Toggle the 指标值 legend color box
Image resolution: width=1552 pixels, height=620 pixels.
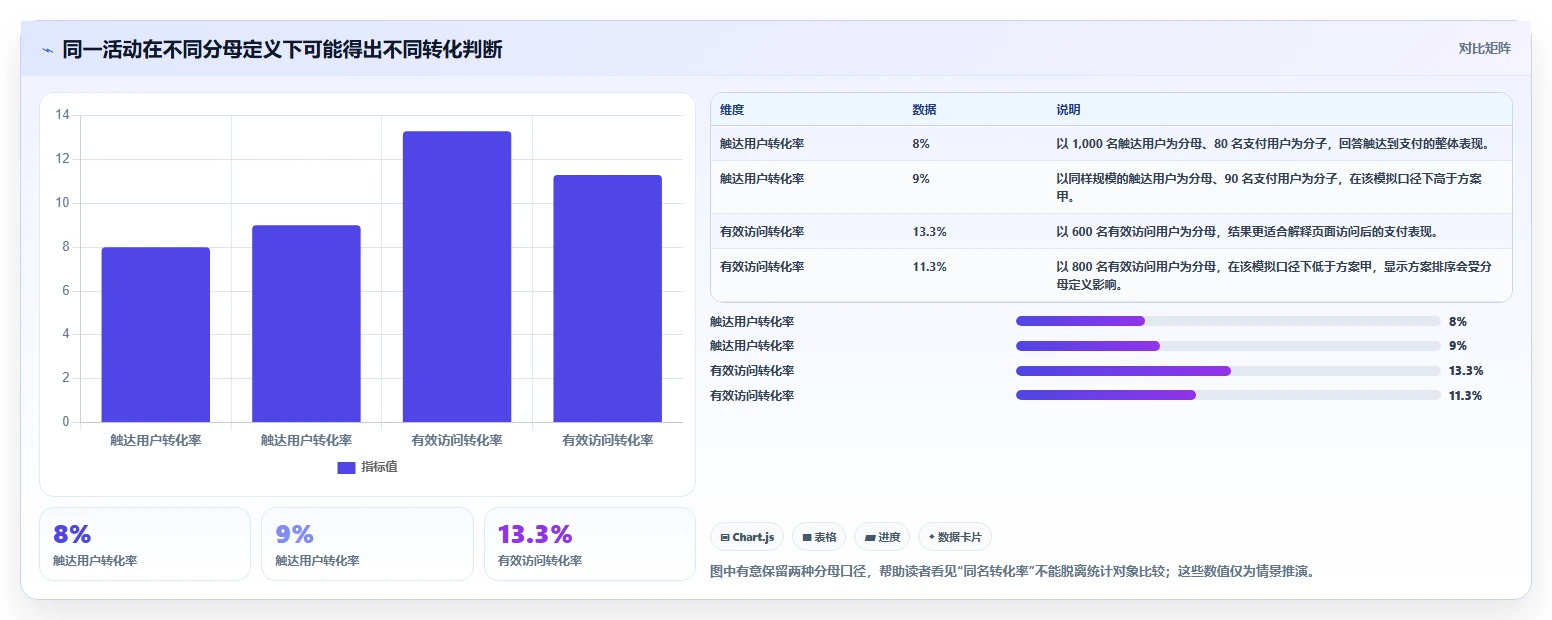346,467
